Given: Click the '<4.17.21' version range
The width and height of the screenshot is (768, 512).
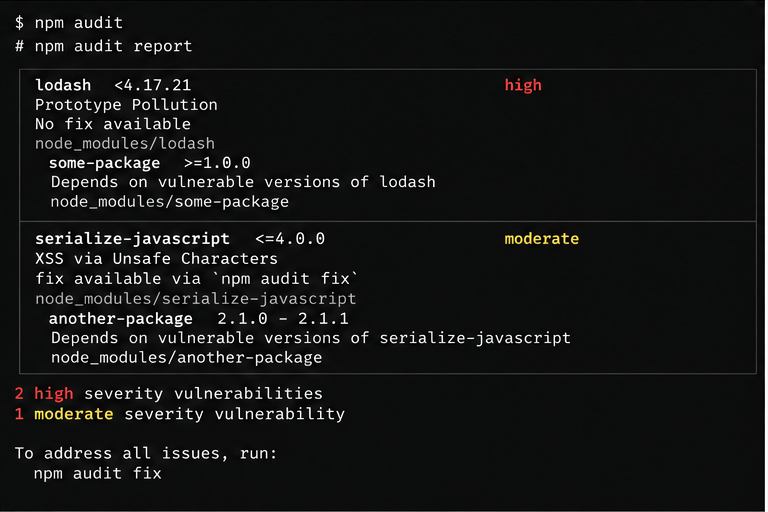Looking at the screenshot, I should (x=152, y=85).
